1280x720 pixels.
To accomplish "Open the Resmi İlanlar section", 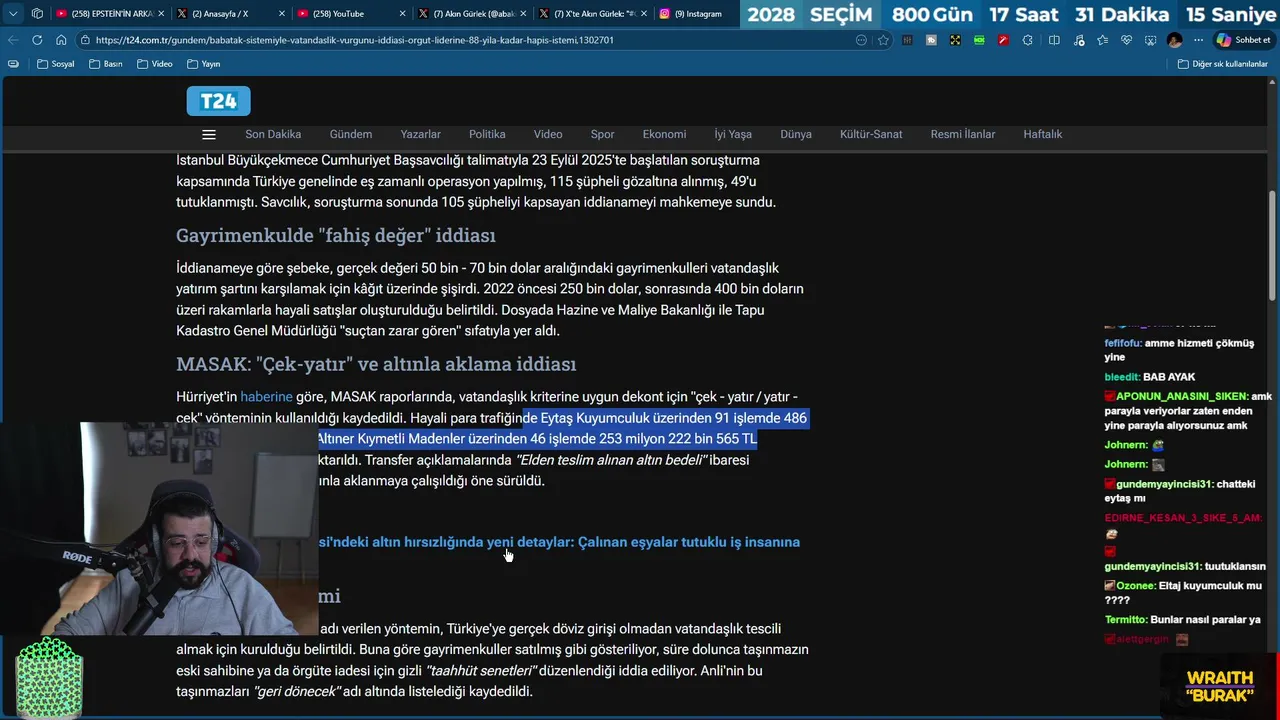I will pos(963,134).
